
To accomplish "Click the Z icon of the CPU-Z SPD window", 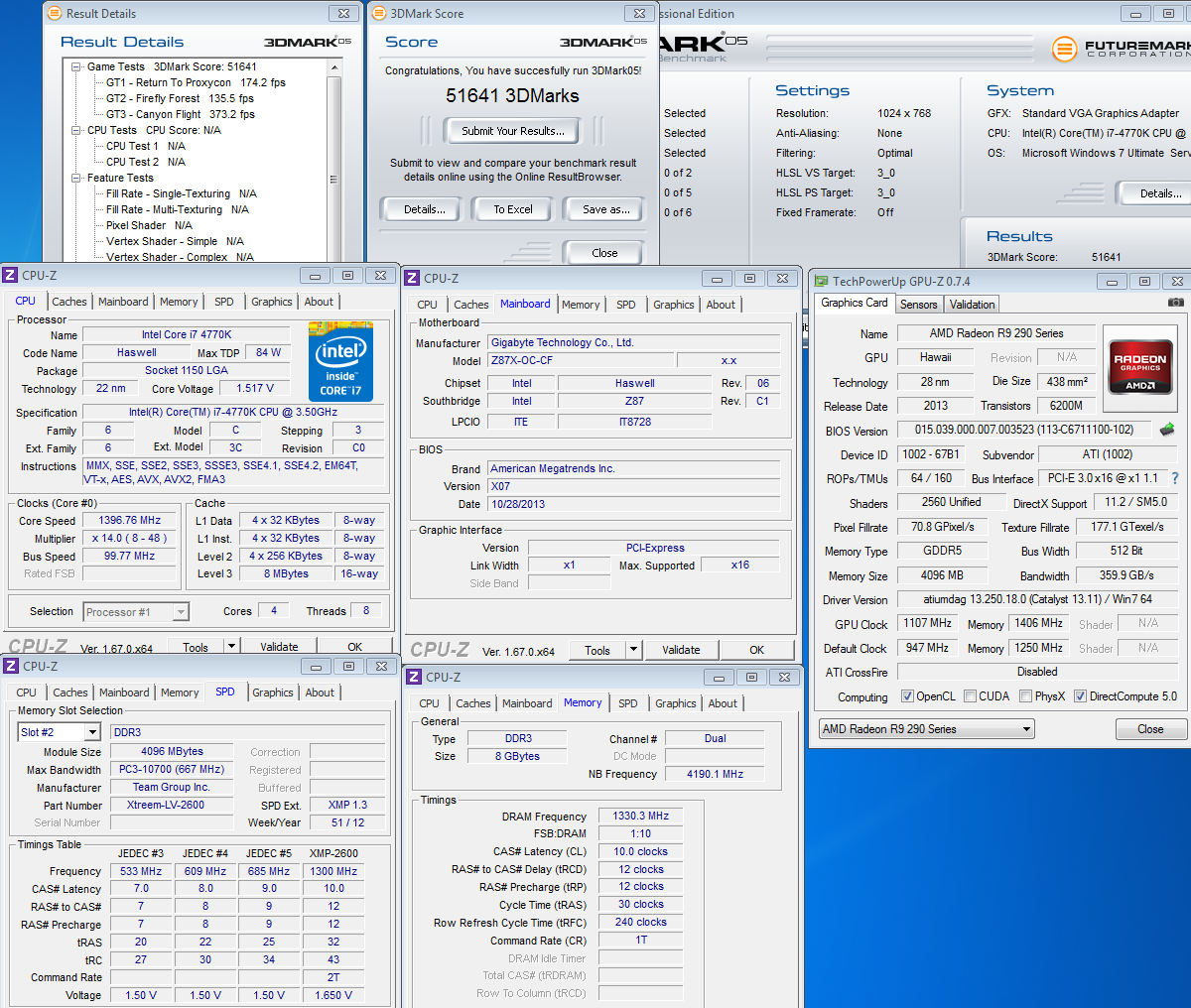I will point(11,666).
